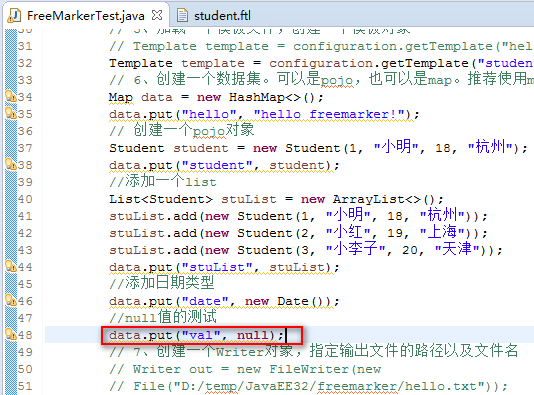Click line number 37 in the gutter
This screenshot has width=534, height=395.
coord(25,148)
